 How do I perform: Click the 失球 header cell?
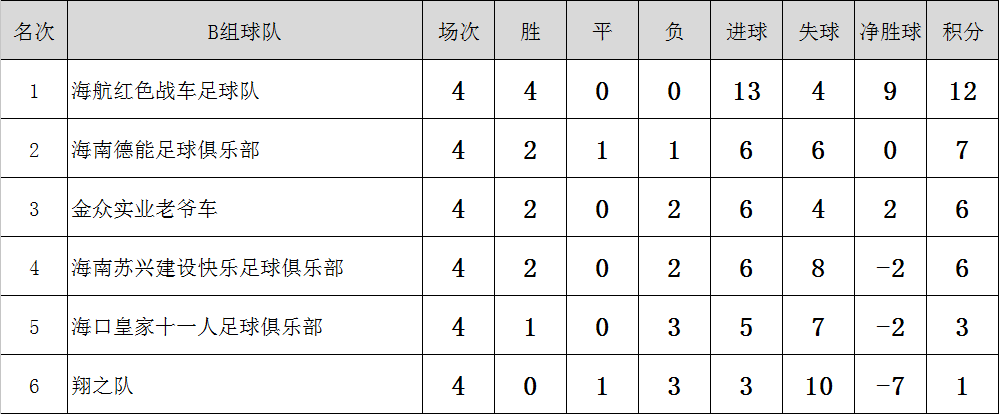pyautogui.click(x=818, y=31)
